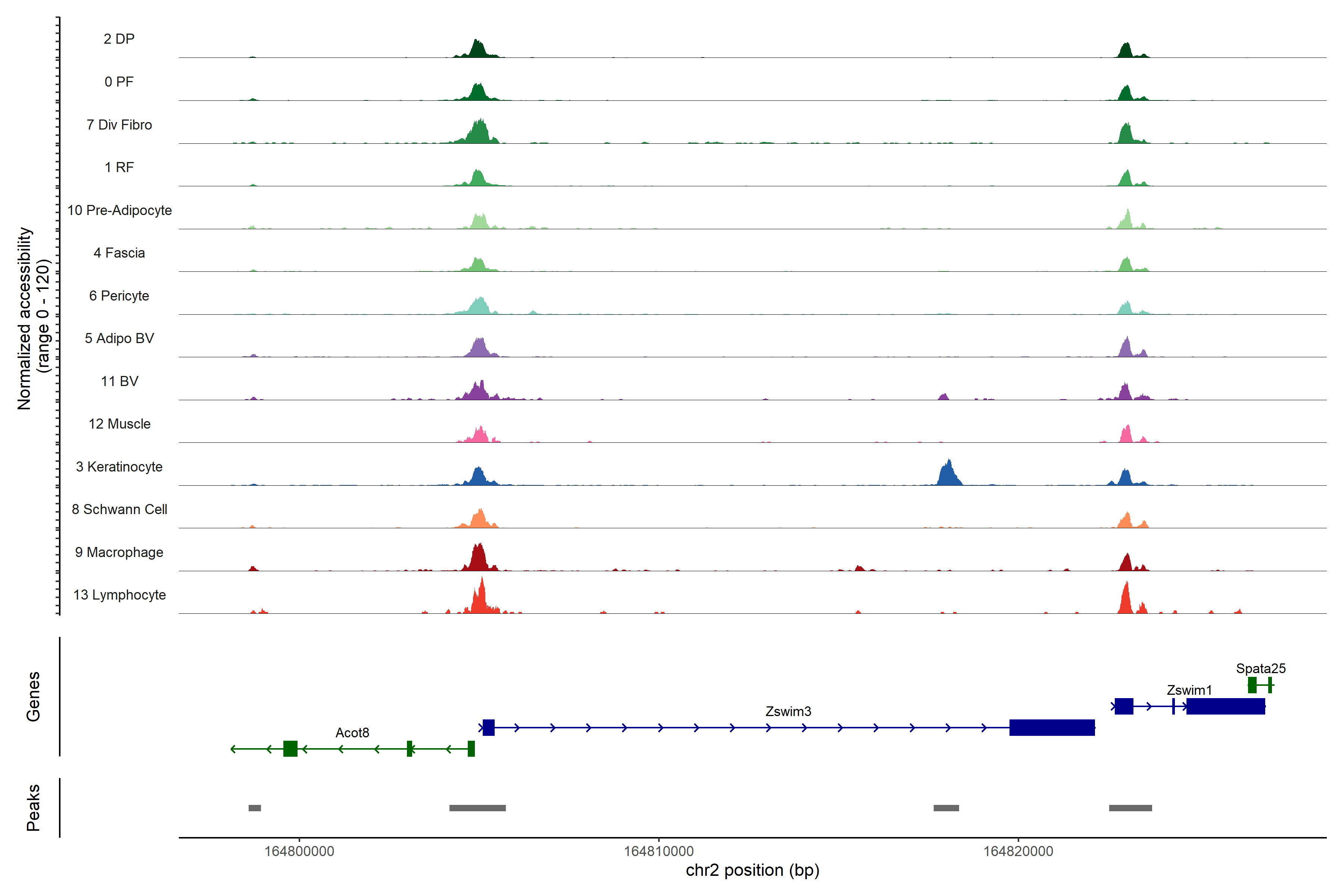Image resolution: width=1344 pixels, height=896 pixels.
Task: Click the 164800000 axis tick label
Action: [x=299, y=851]
